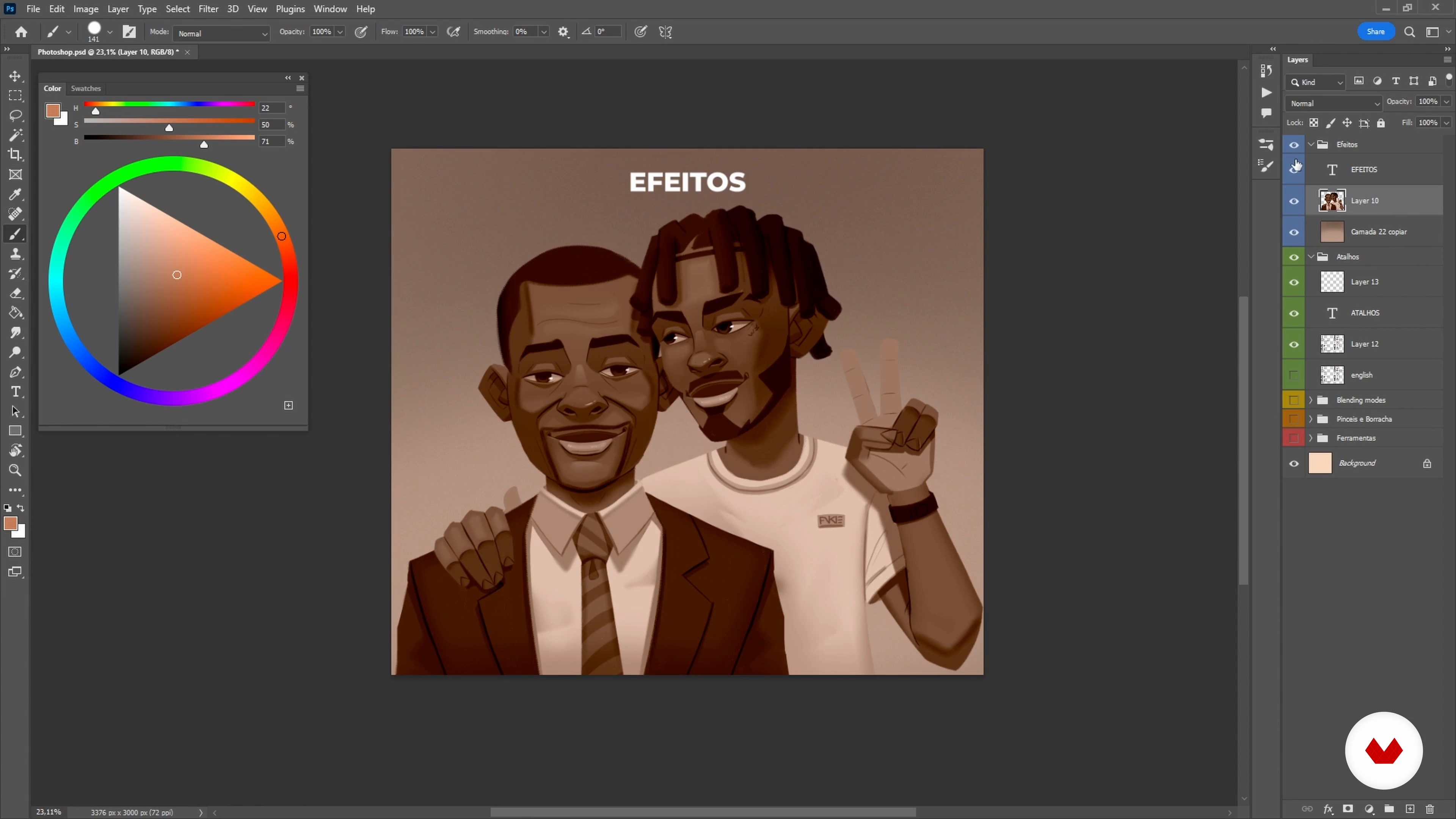Expand the Ferramentas group

pyautogui.click(x=1311, y=438)
